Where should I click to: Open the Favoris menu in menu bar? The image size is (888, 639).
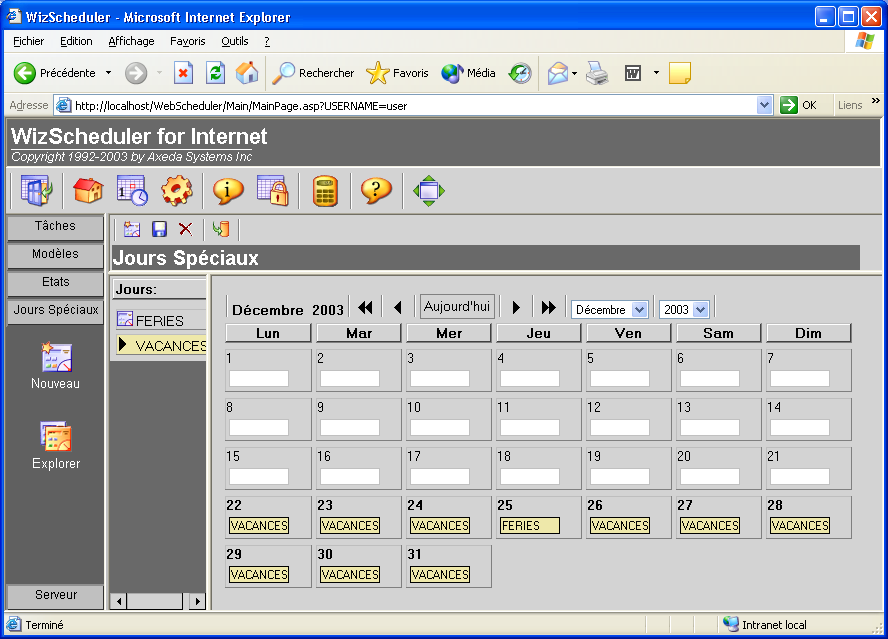[x=187, y=41]
